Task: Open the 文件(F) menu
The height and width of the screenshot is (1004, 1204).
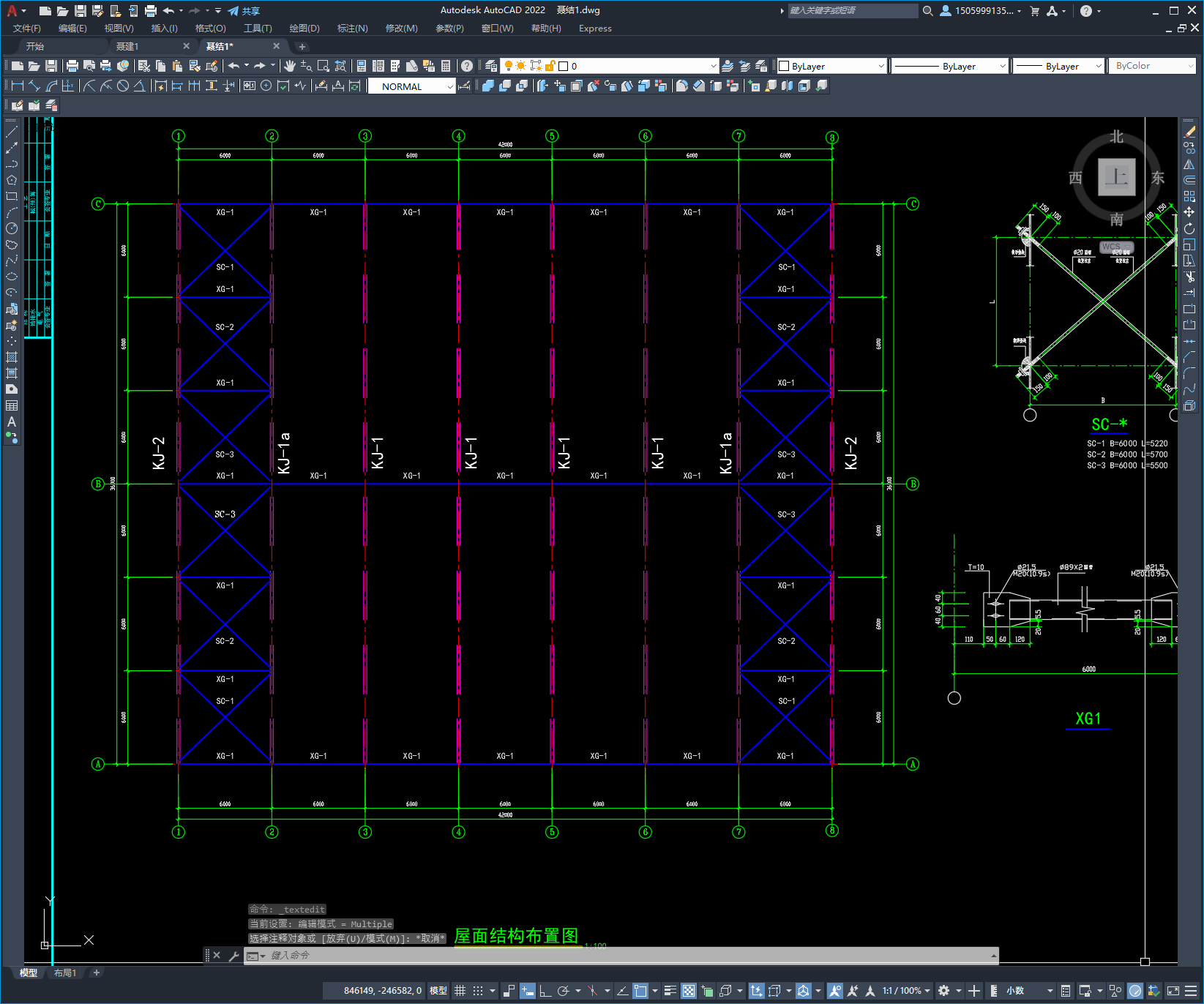Action: pos(27,29)
